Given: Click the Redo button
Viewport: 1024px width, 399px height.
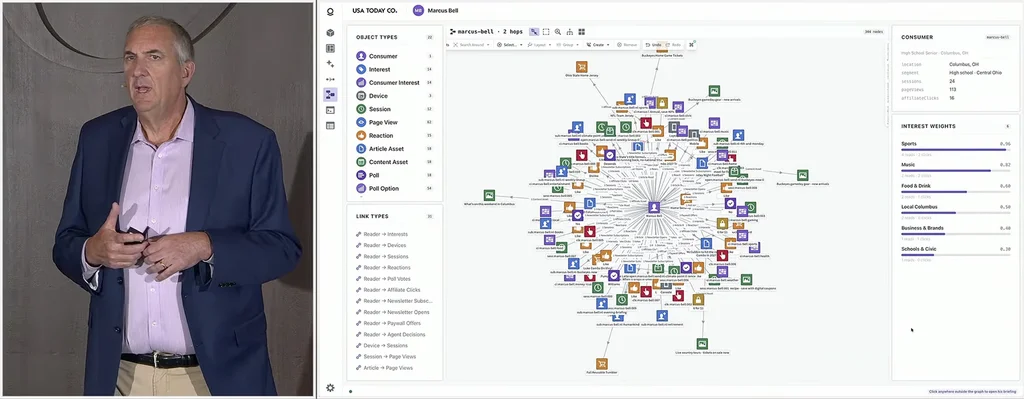Looking at the screenshot, I should [x=673, y=44].
